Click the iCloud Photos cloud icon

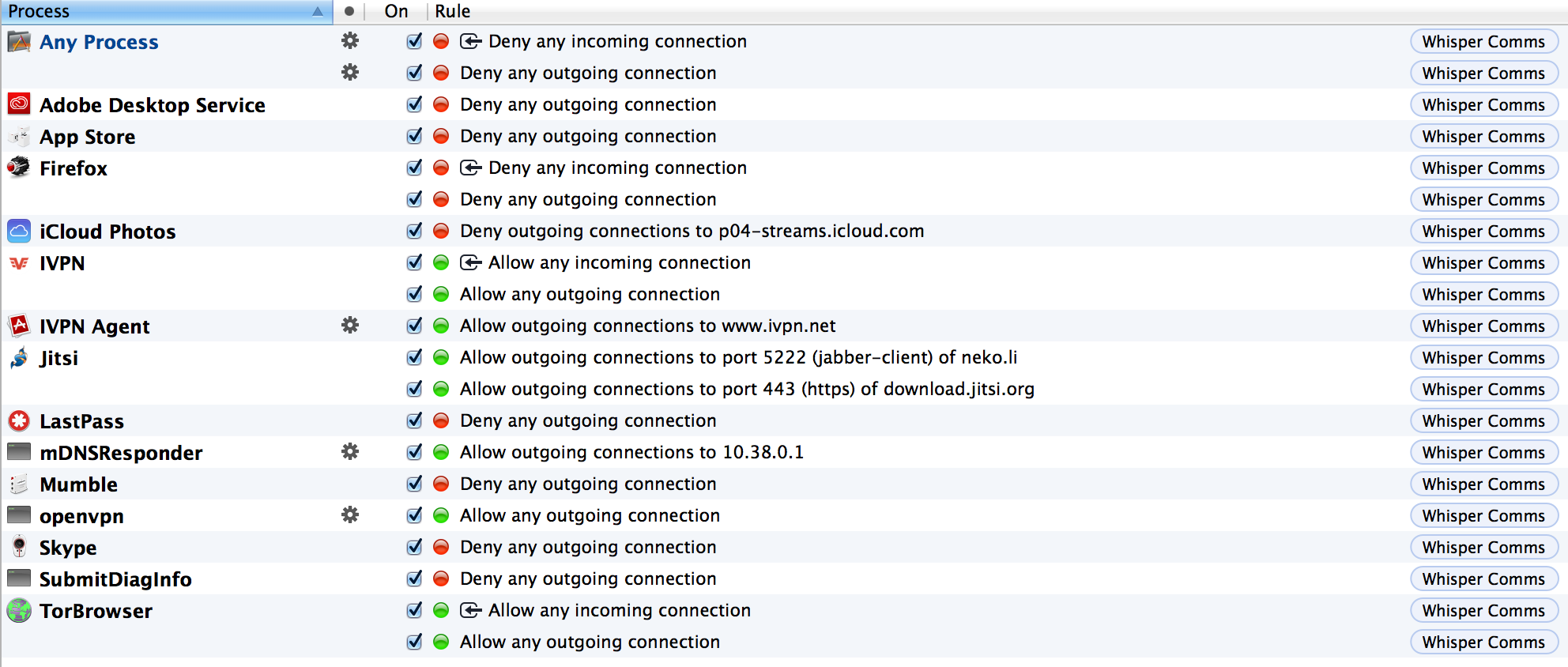19,231
